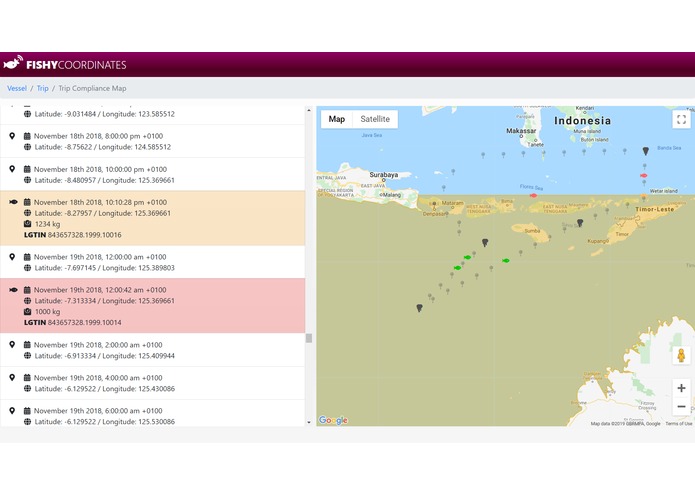
Task: Click location pin for November 18th 10:00:00 pm
Action: [x=12, y=169]
